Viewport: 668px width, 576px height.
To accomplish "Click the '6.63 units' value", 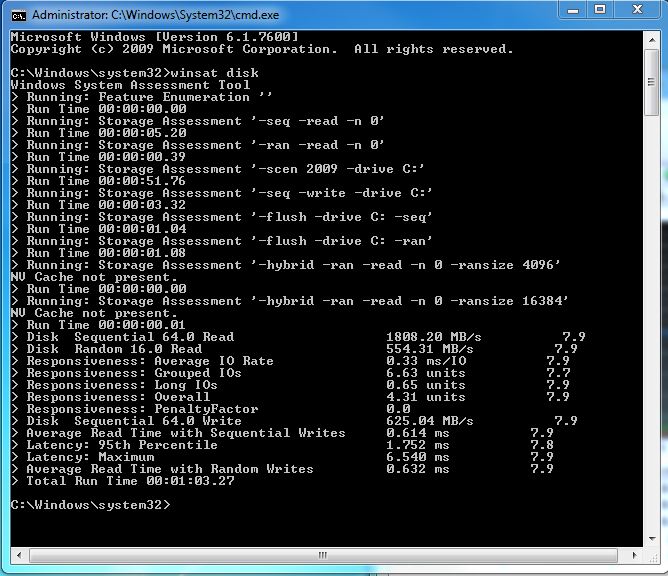I will coord(426,373).
